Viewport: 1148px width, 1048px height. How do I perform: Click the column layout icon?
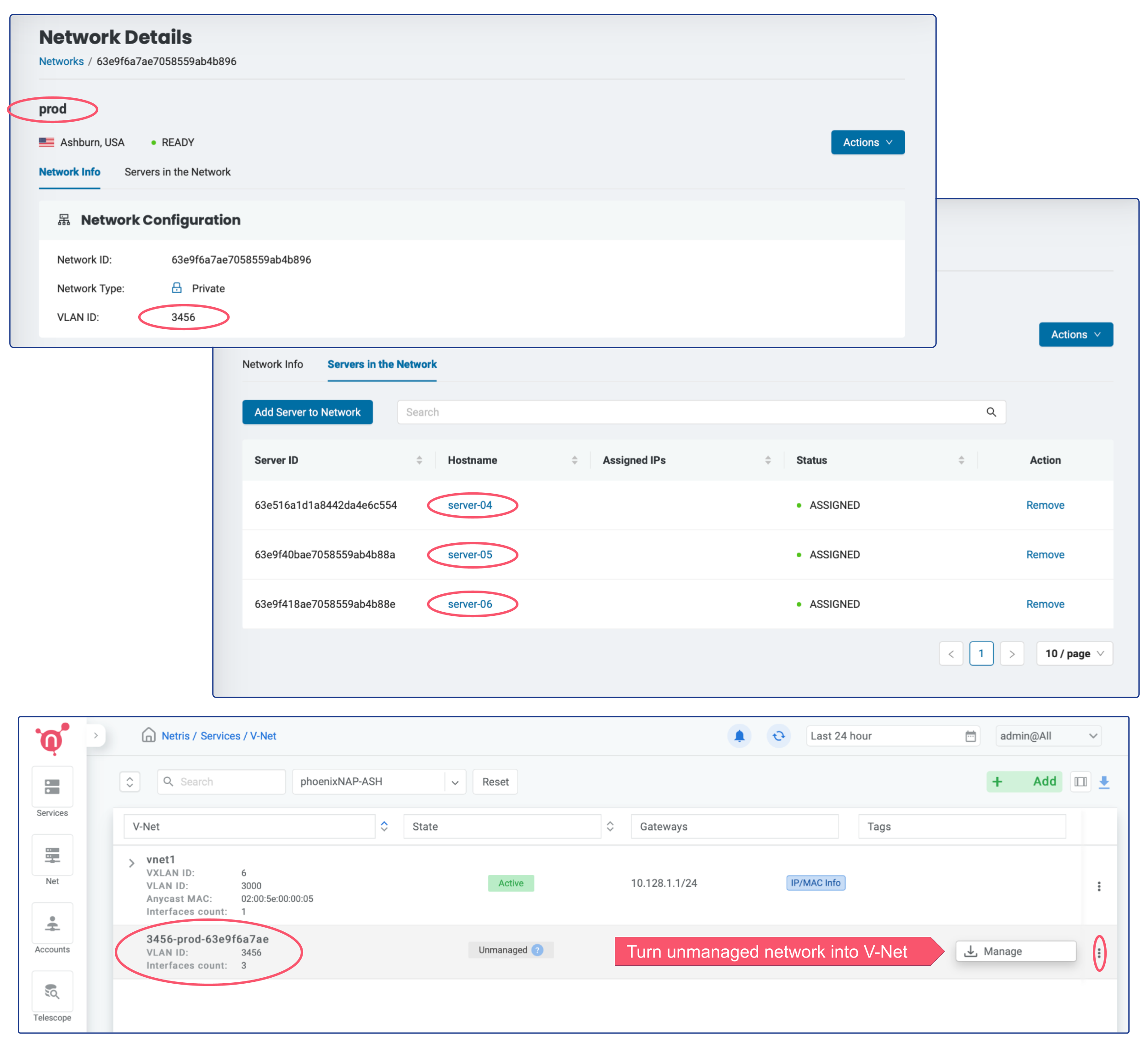(x=1080, y=782)
